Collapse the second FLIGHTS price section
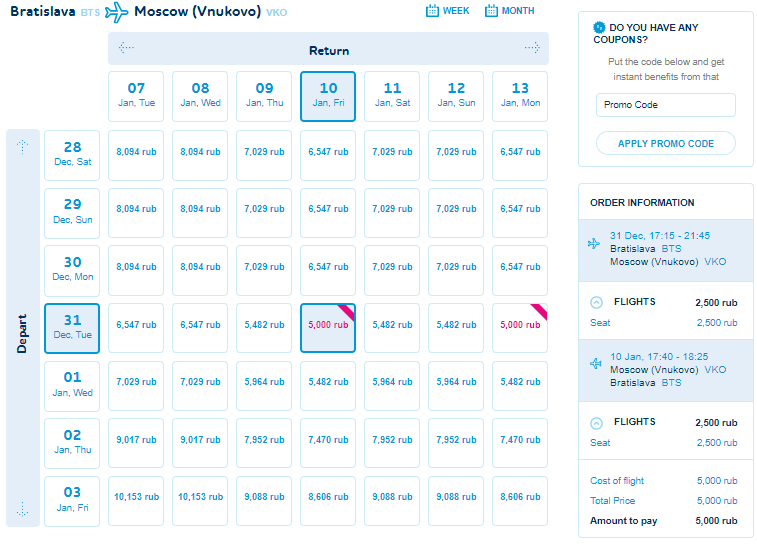This screenshot has width=757, height=544. 596,423
